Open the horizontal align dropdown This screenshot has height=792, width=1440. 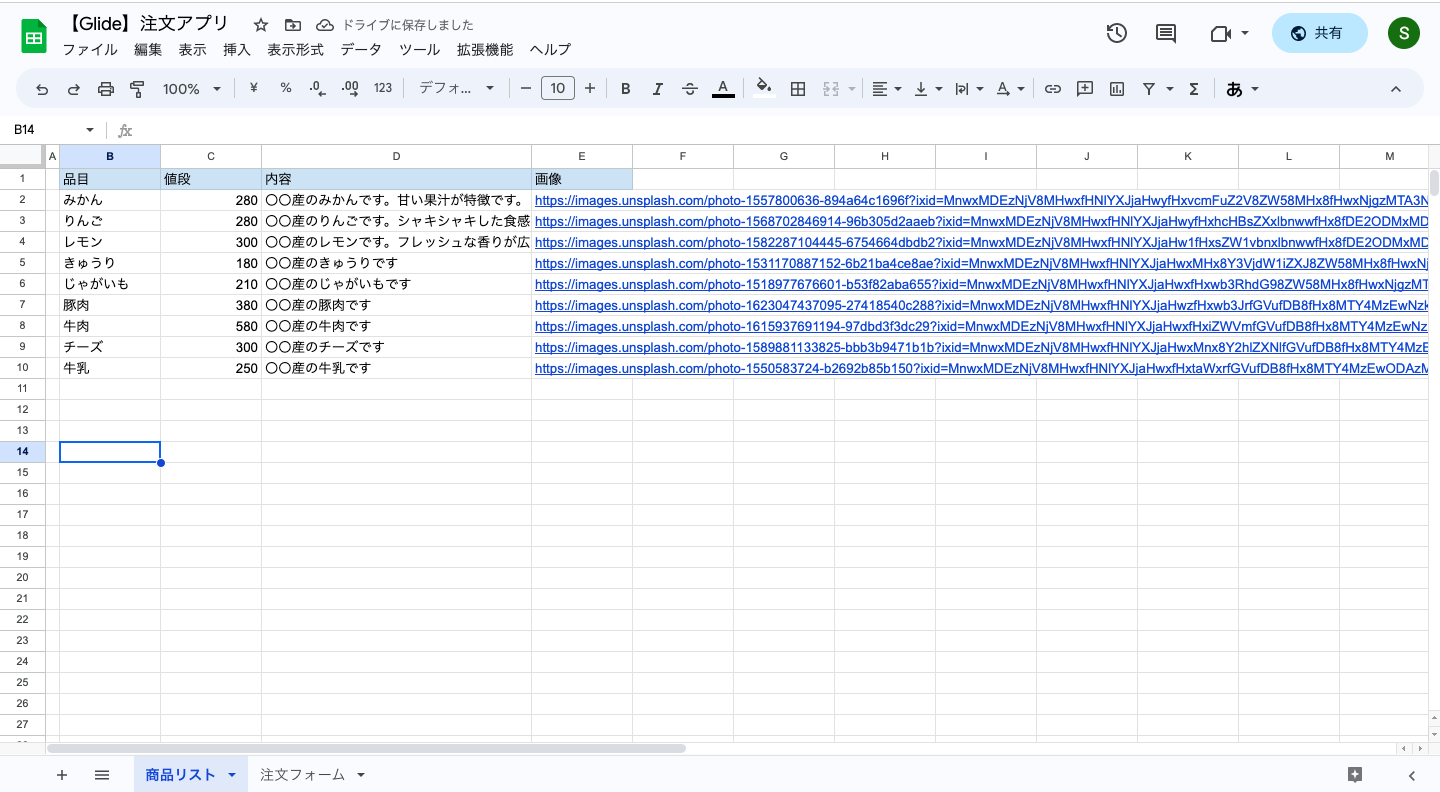886,89
